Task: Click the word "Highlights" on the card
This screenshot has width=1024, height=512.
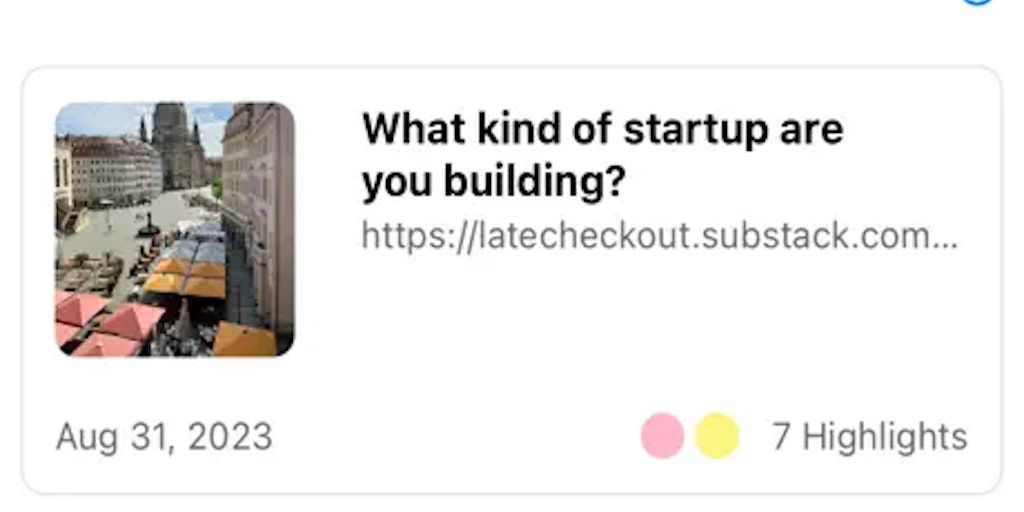Action: coord(885,437)
